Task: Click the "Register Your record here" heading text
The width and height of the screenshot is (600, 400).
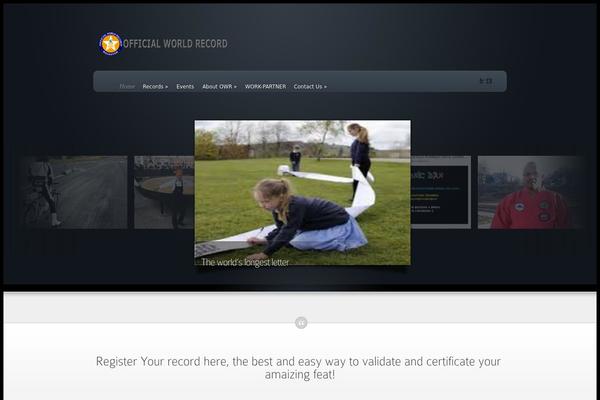Action: pyautogui.click(x=298, y=367)
